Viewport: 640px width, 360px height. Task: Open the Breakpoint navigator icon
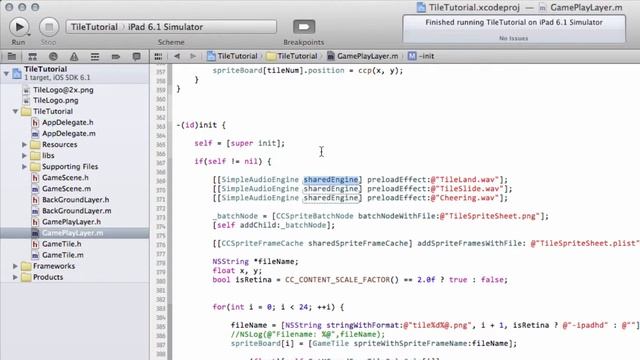pos(116,56)
